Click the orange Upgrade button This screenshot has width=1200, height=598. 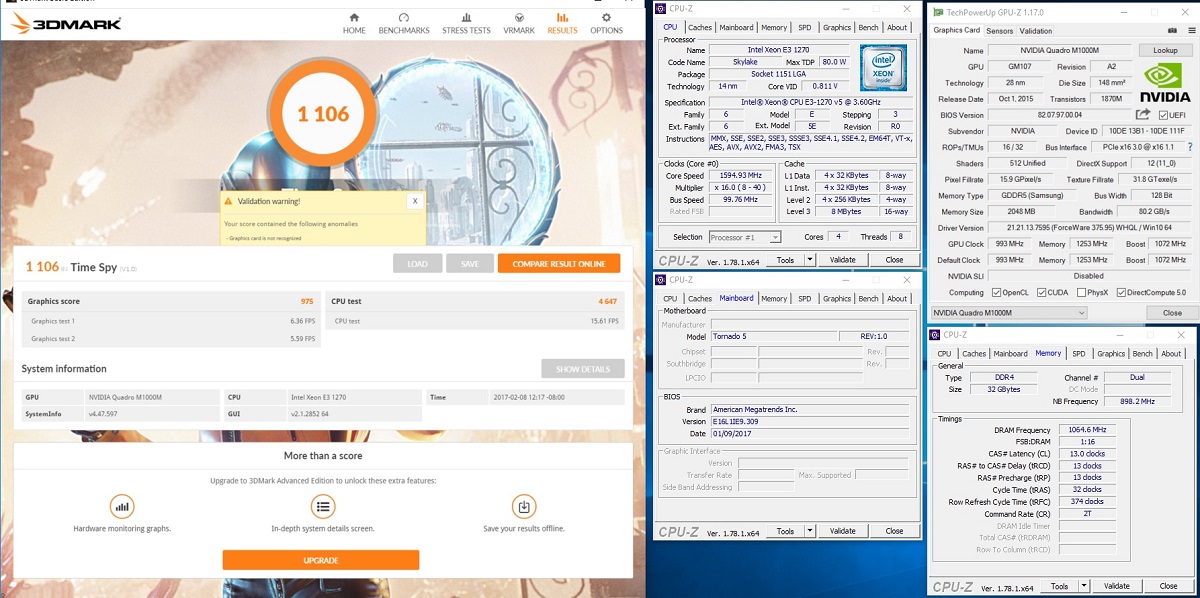(x=320, y=560)
